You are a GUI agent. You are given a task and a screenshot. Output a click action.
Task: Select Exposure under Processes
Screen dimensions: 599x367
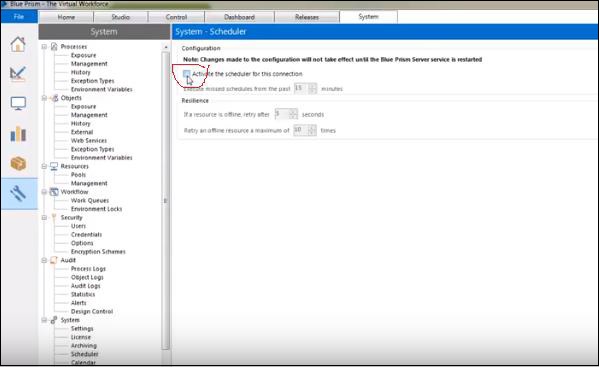pos(83,55)
